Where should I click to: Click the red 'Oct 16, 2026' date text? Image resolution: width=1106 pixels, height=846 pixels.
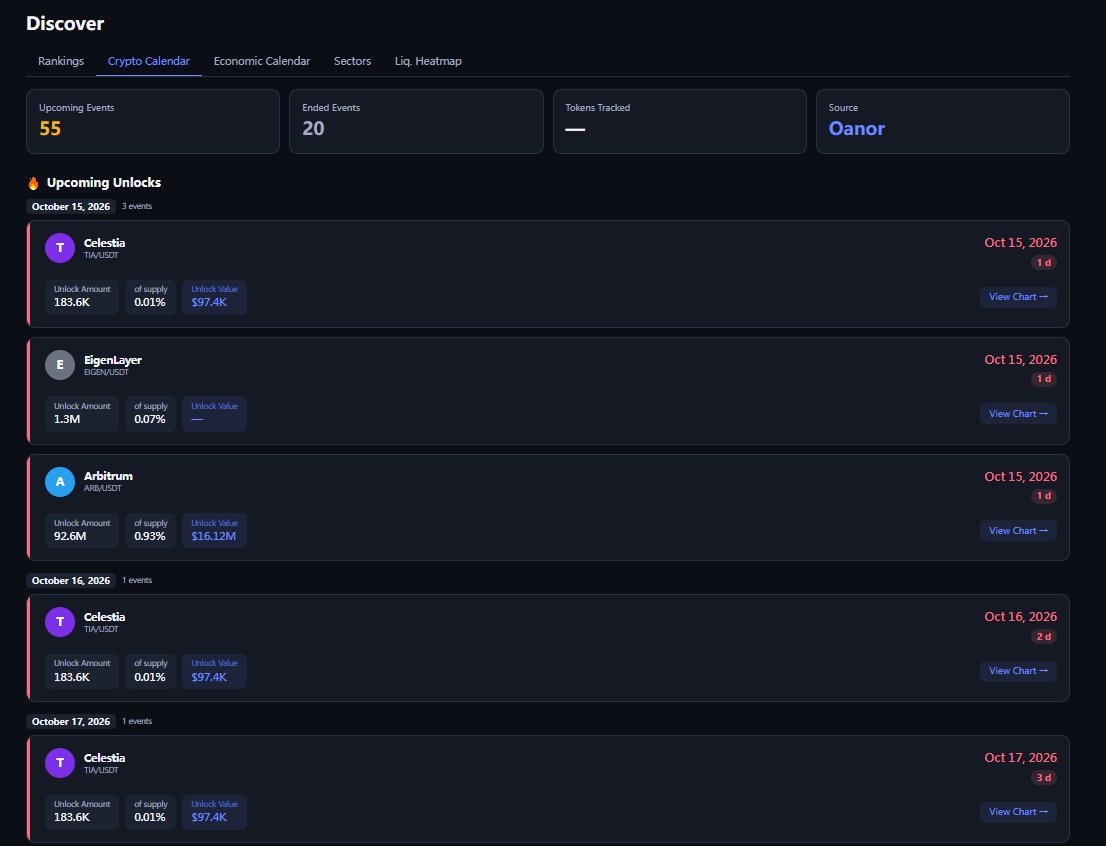(x=1020, y=617)
